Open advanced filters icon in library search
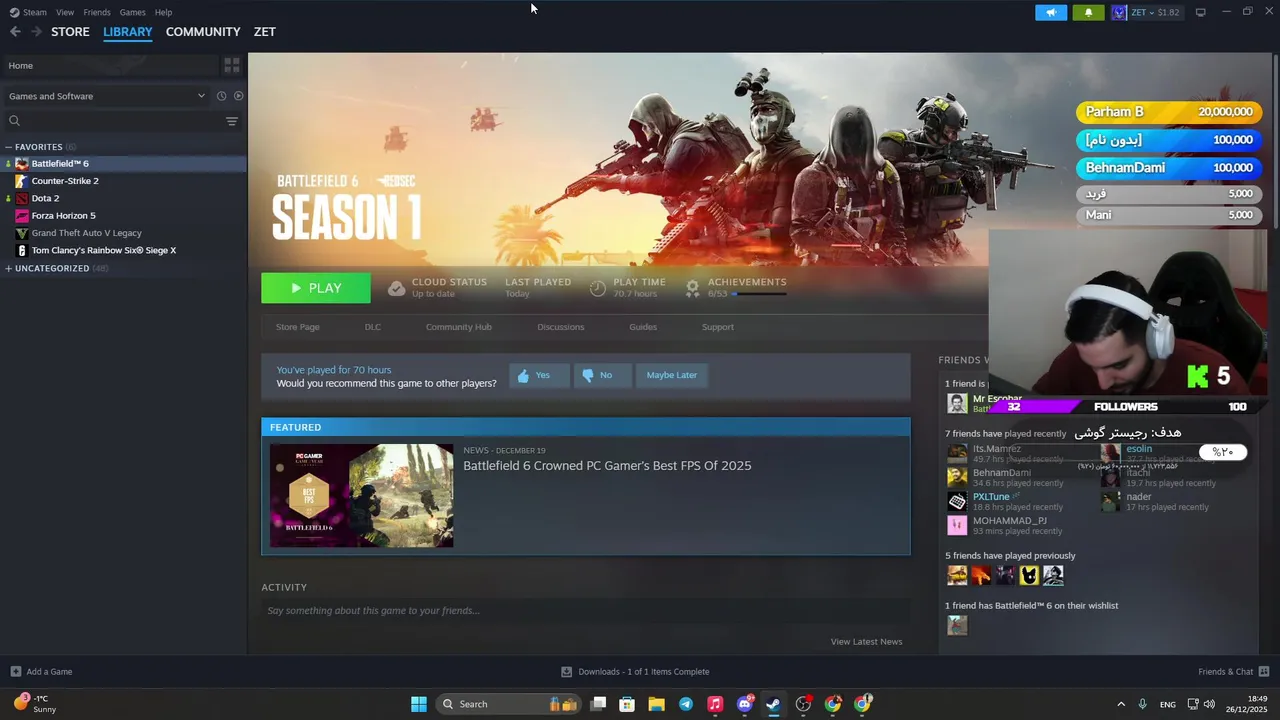Screen dimensions: 1280x720 point(231,121)
